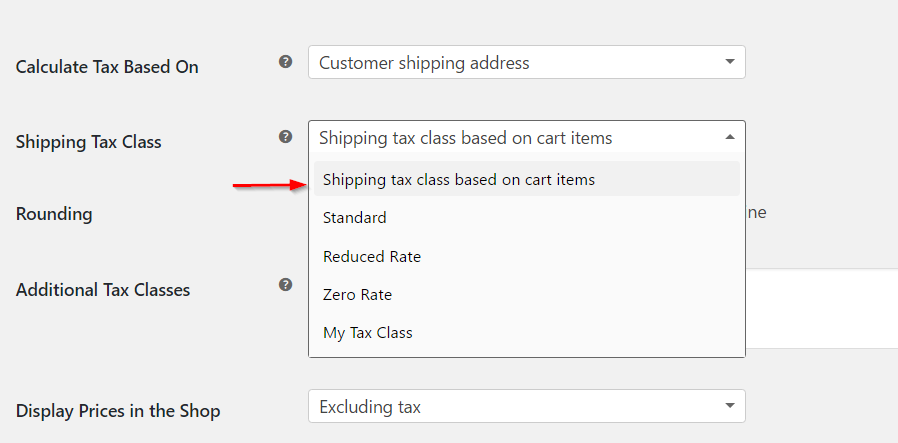Pick the Zero Rate option
The width and height of the screenshot is (898, 443).
click(526, 295)
